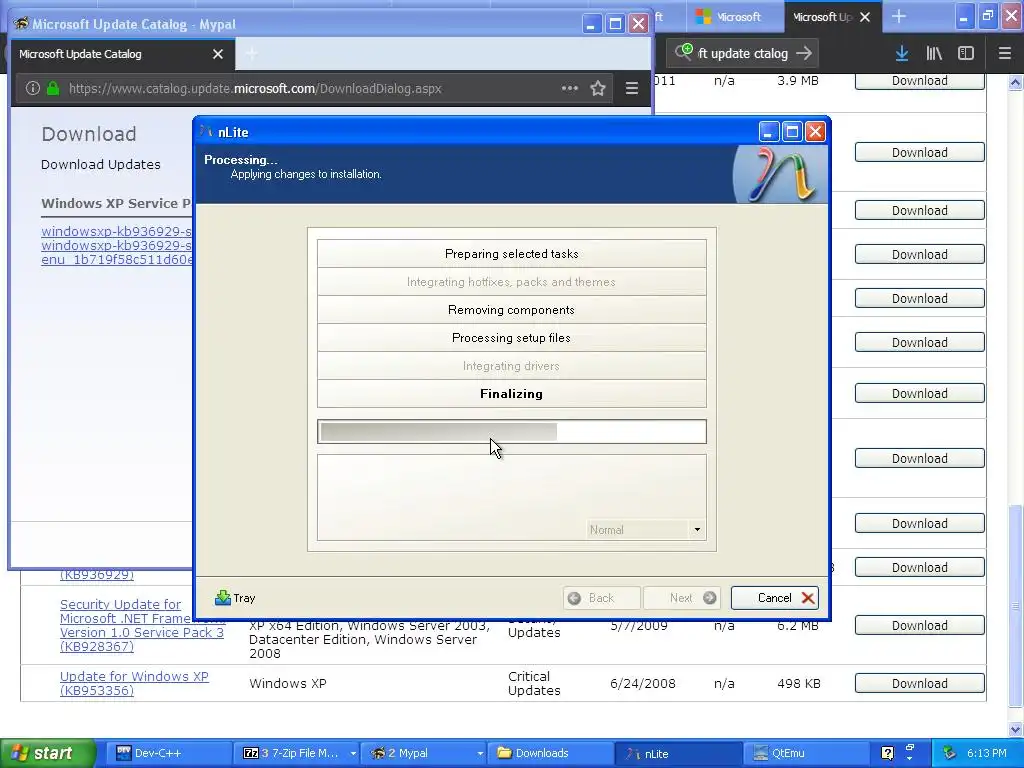The width and height of the screenshot is (1024, 768).
Task: Click the Back button in nLite
Action: [x=601, y=598]
